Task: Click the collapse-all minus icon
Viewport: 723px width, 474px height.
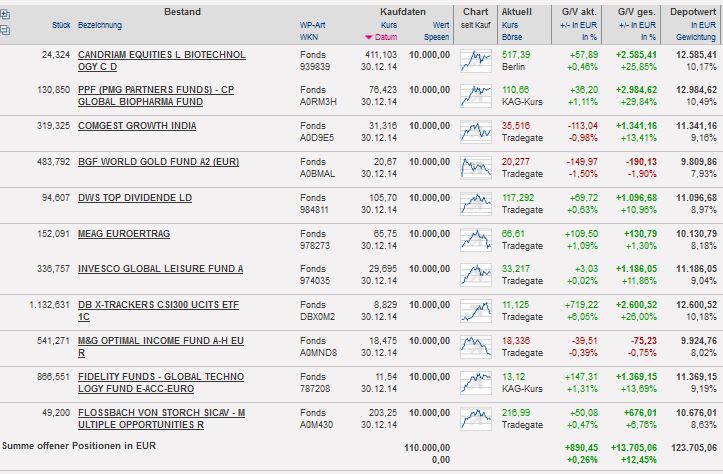Action: [6, 30]
